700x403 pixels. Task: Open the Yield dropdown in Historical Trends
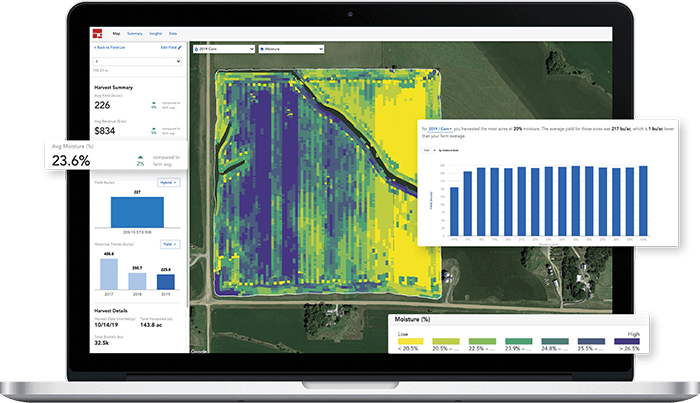pyautogui.click(x=169, y=243)
